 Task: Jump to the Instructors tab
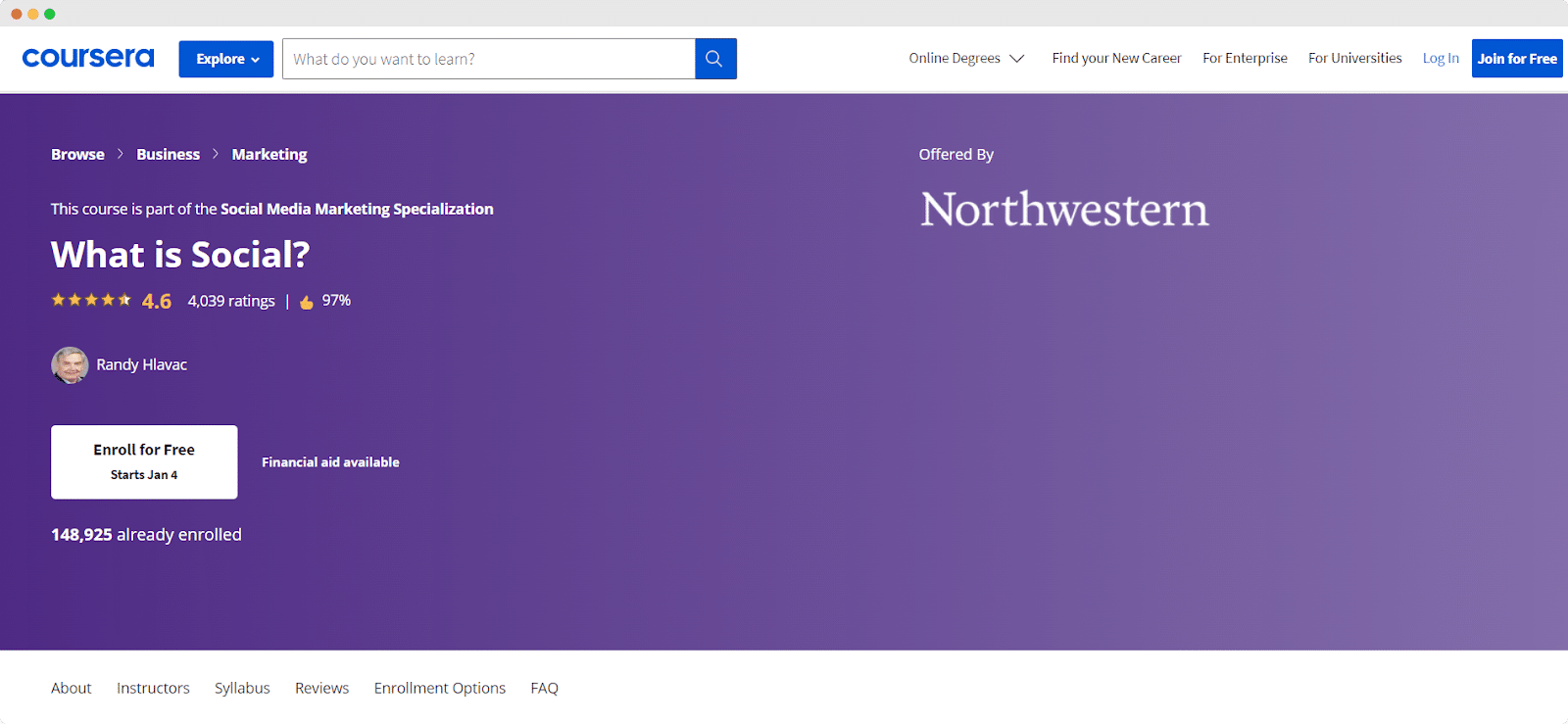pos(153,689)
